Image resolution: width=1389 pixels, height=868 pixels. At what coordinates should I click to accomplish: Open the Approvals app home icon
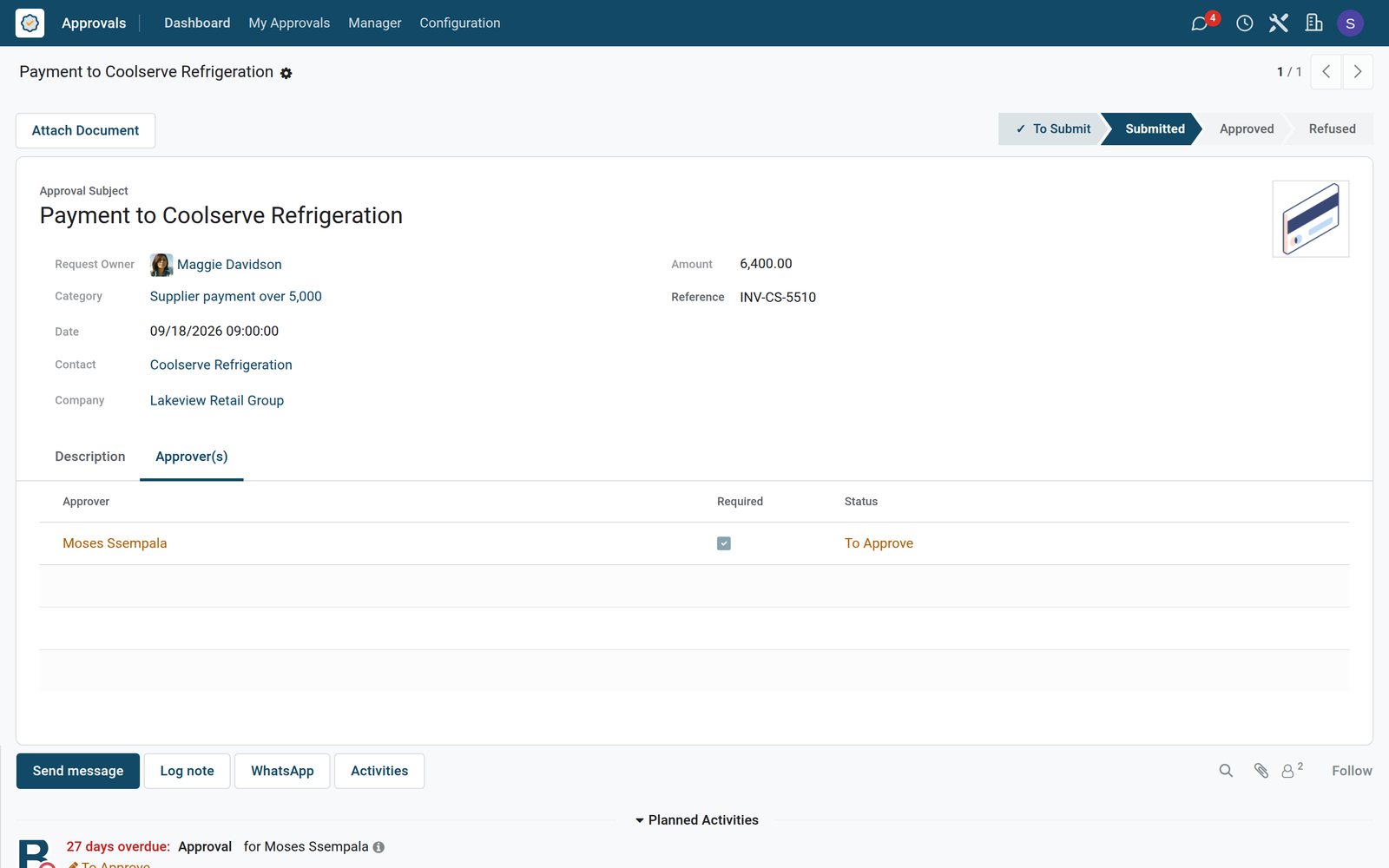pos(30,23)
